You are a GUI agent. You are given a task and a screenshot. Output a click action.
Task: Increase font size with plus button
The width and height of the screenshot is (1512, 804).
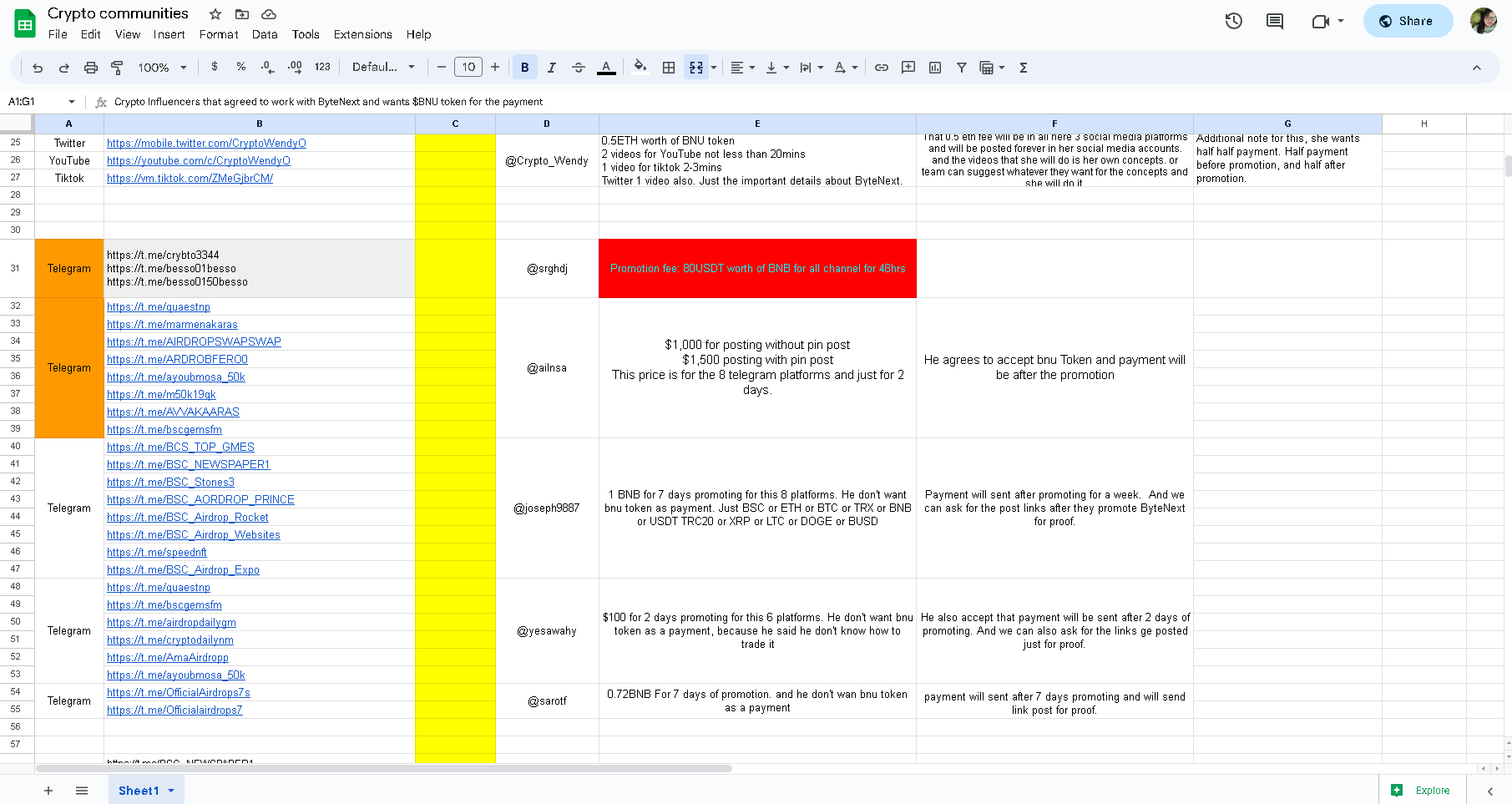point(495,67)
